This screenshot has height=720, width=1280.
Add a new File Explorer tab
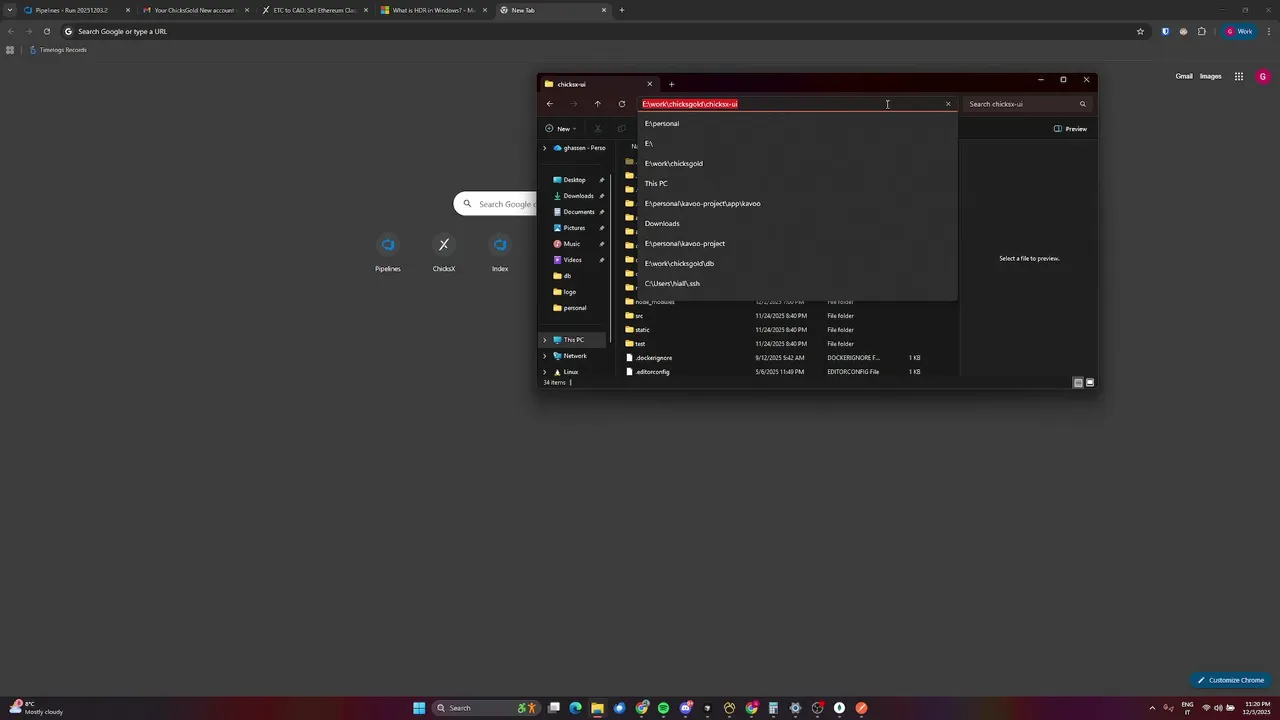coord(671,84)
